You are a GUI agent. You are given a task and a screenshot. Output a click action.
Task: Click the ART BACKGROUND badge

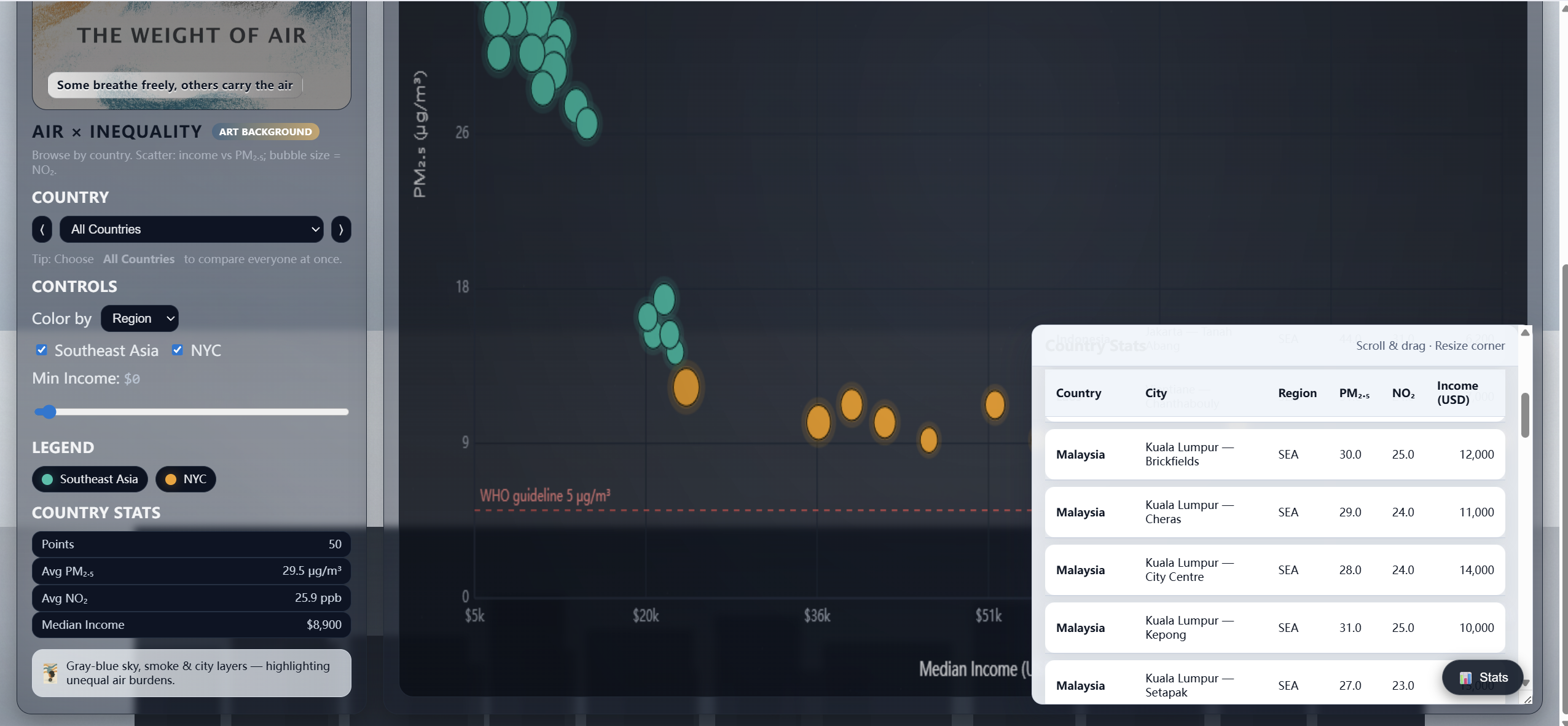(x=265, y=132)
